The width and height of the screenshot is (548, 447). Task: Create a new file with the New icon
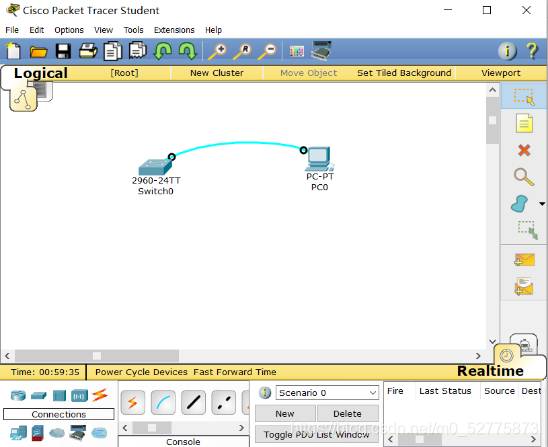[x=14, y=51]
